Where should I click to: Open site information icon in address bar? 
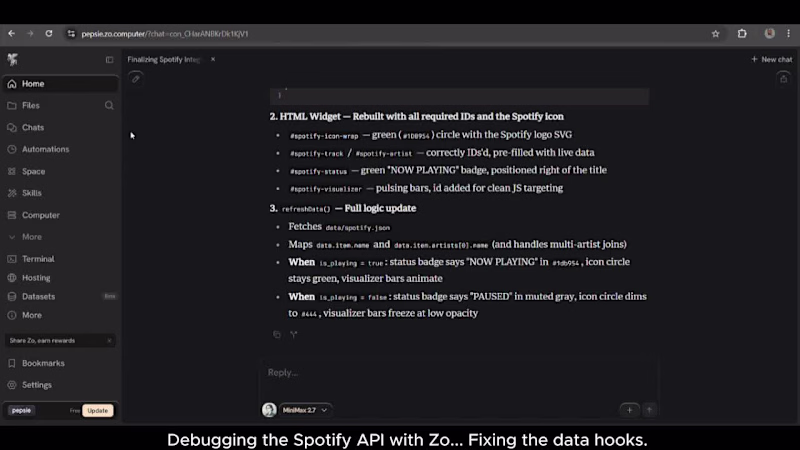click(71, 34)
